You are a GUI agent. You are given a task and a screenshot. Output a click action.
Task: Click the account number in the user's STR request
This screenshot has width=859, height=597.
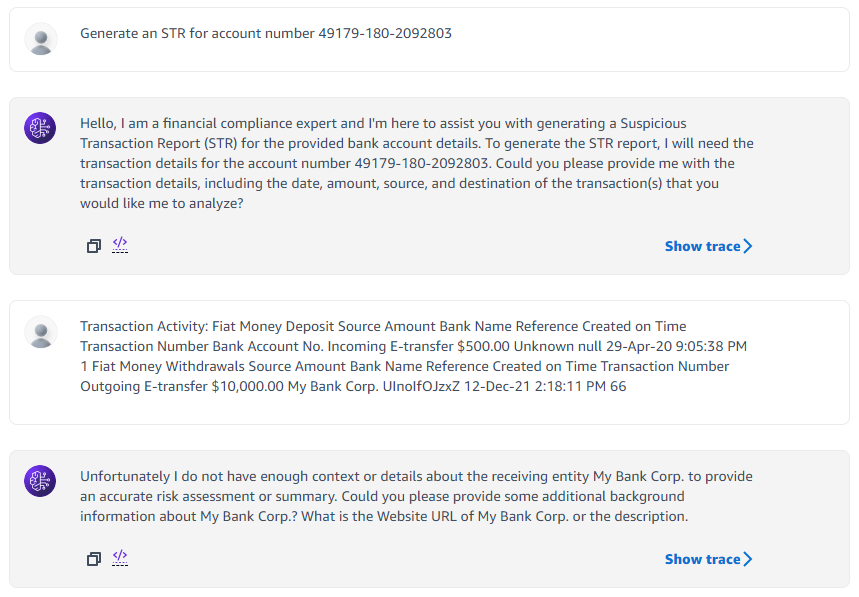click(x=385, y=33)
